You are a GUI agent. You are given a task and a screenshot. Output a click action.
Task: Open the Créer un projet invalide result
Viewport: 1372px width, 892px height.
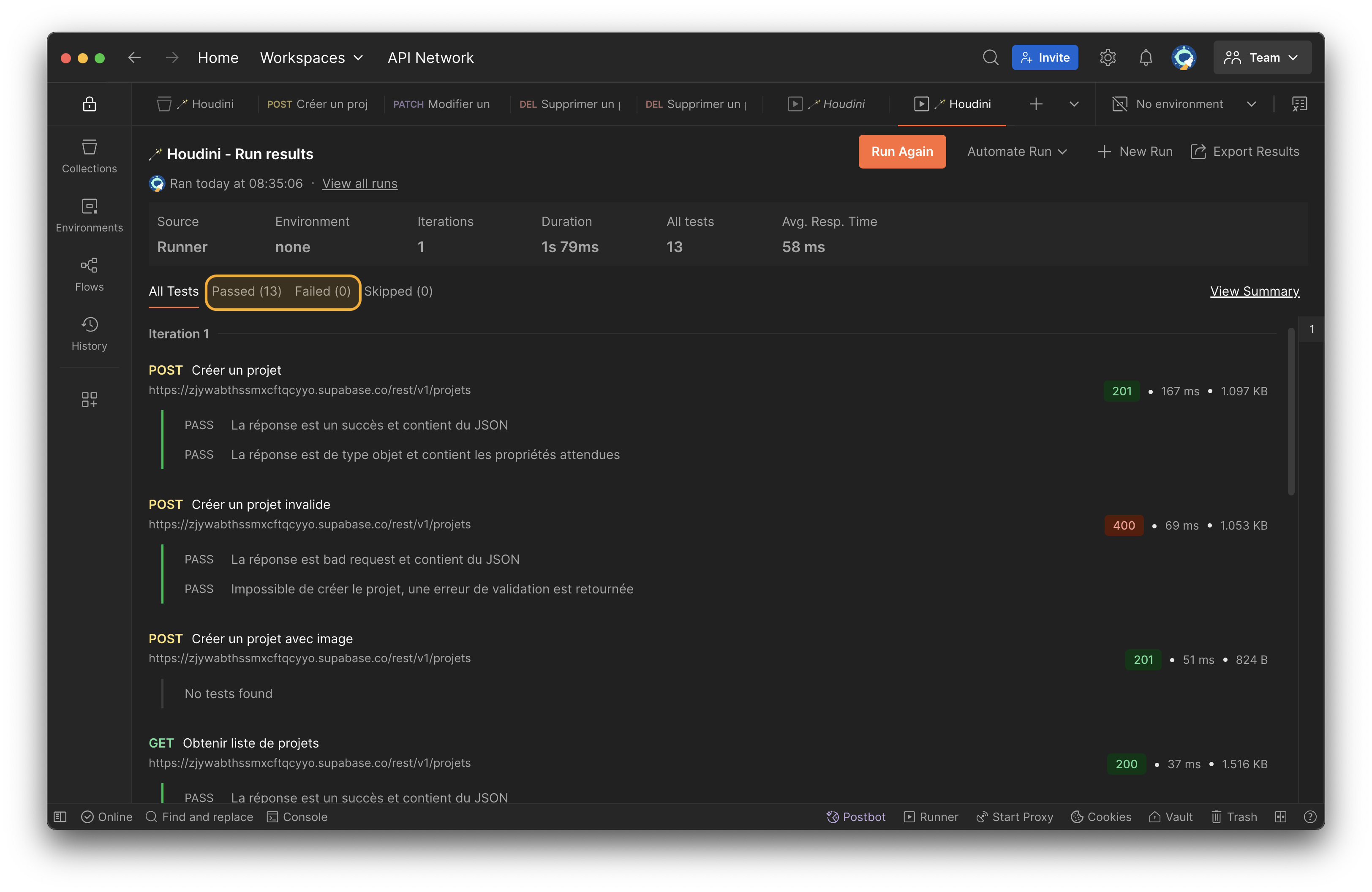click(261, 505)
